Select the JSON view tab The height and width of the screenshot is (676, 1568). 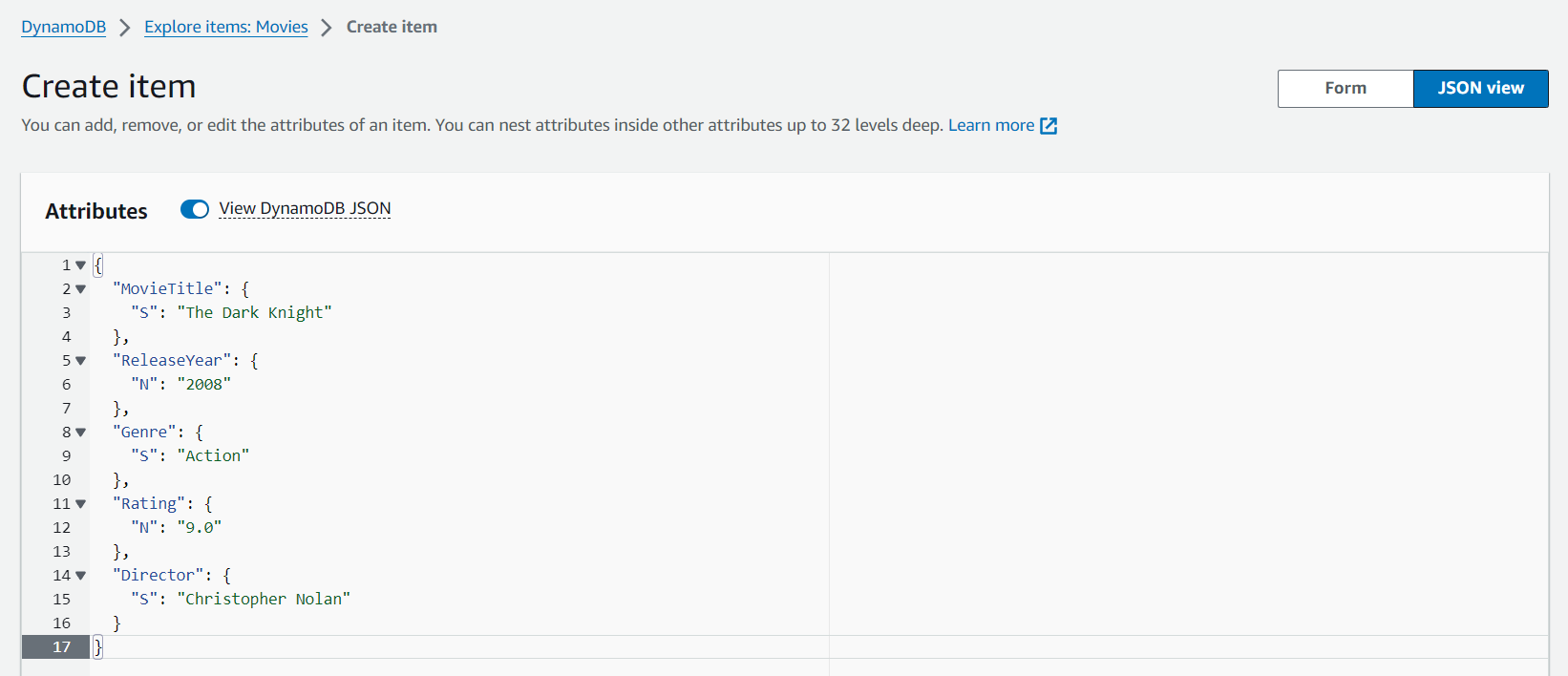pyautogui.click(x=1480, y=88)
